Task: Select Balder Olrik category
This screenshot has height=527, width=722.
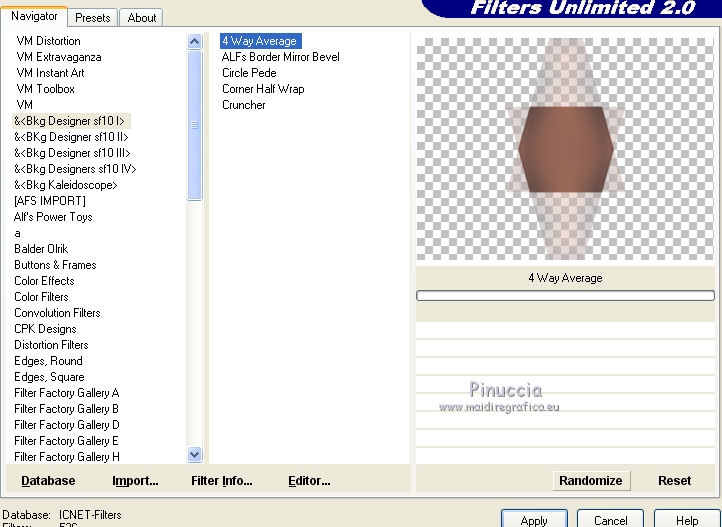Action: point(41,249)
